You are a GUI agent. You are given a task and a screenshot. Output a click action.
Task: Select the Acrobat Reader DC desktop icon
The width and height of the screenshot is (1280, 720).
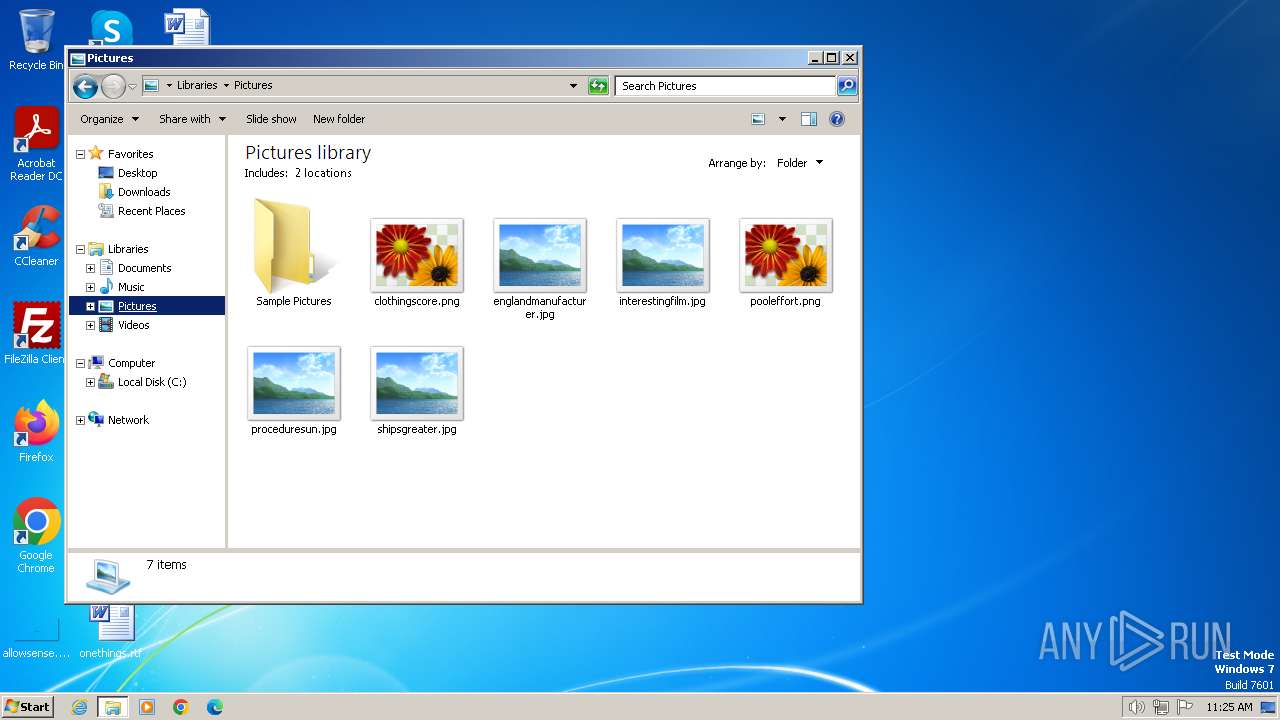[36, 145]
